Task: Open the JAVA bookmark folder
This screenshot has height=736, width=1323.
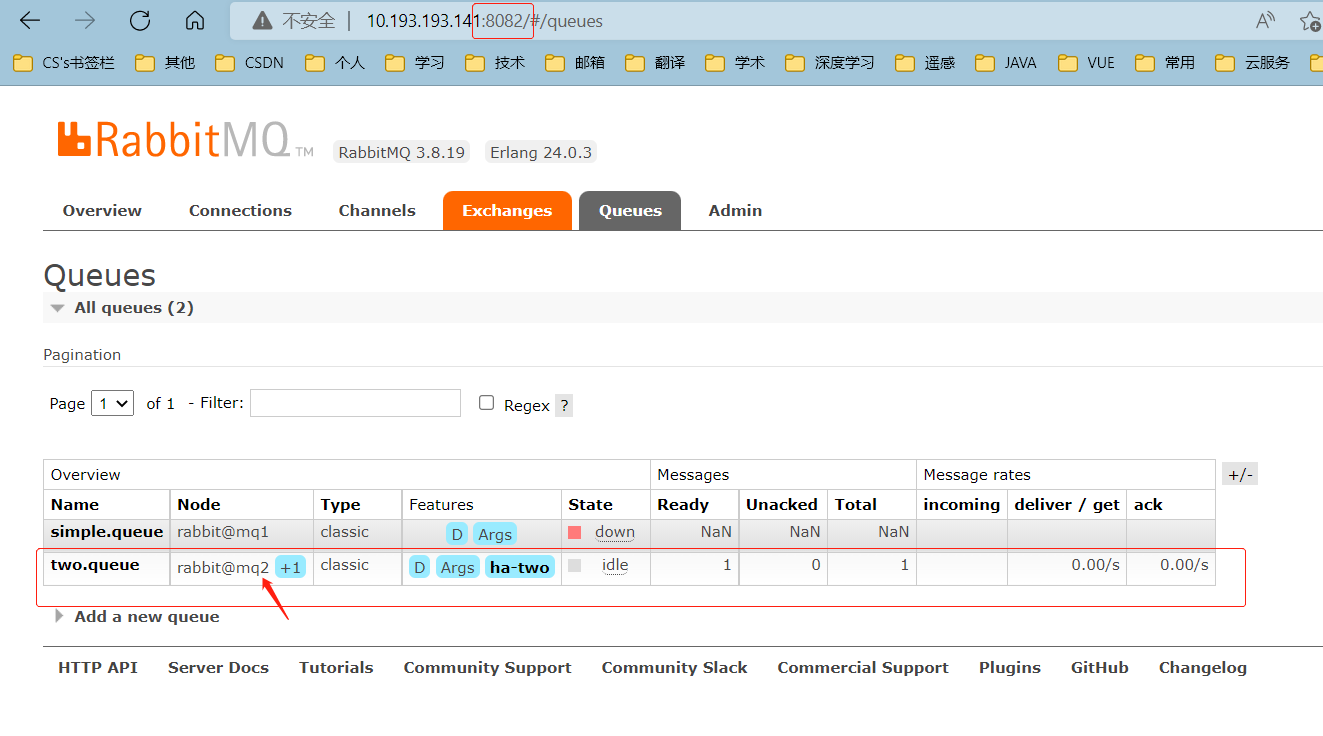Action: (x=1006, y=62)
